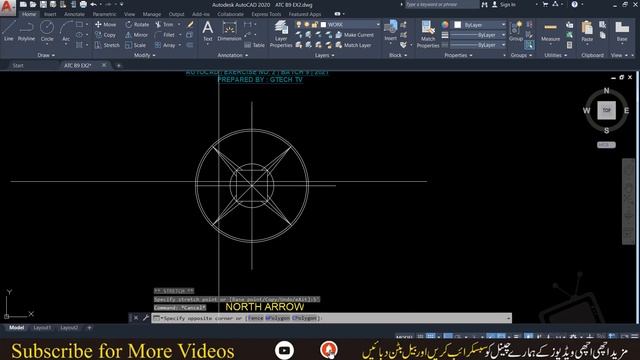Click the Stretch command
Screen dimensions: 640x360
[107, 45]
